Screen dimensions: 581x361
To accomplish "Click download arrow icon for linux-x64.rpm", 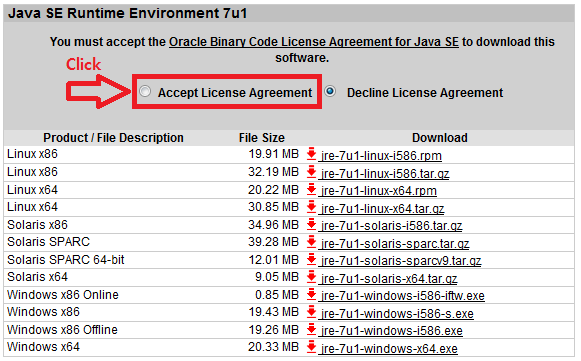I will [x=312, y=189].
